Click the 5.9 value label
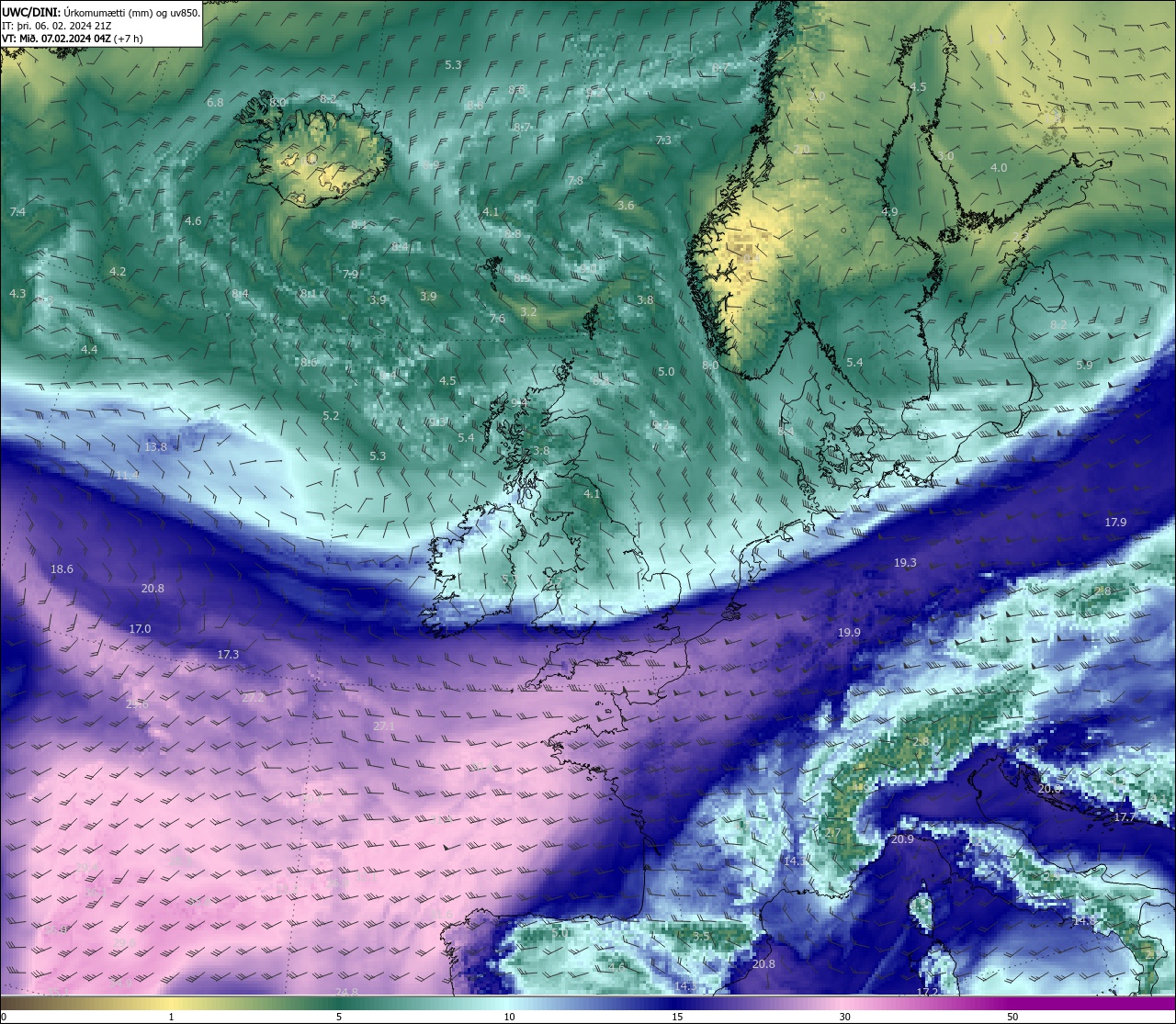1176x1024 pixels. click(1084, 365)
